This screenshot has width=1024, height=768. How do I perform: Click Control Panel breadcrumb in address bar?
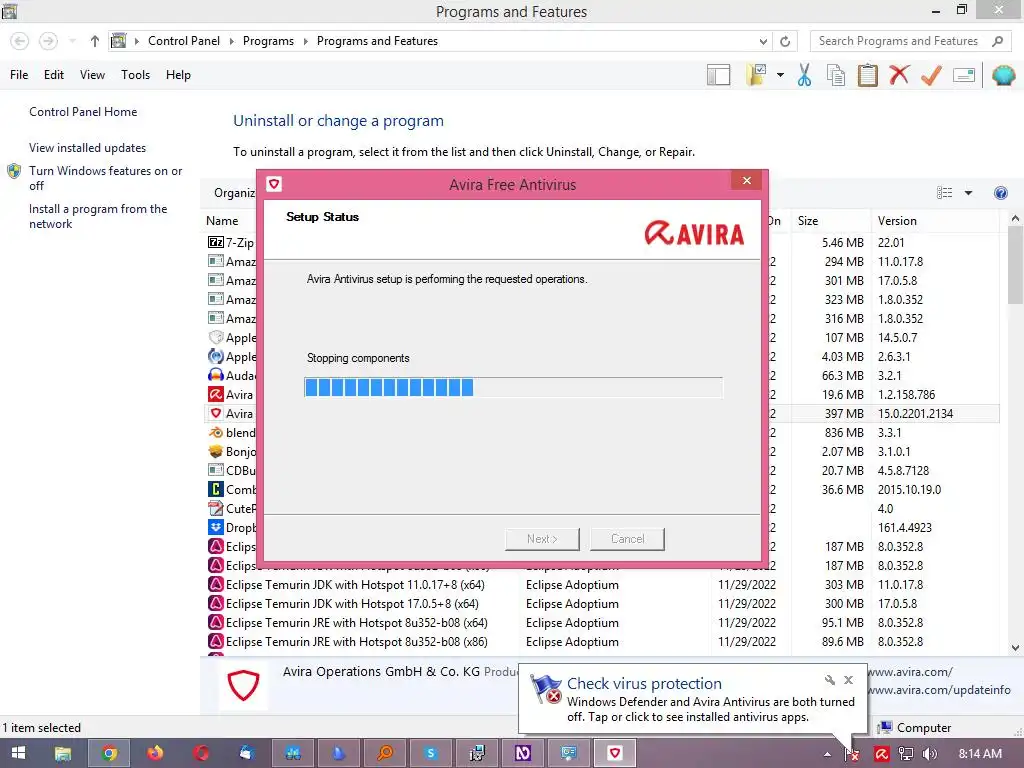coord(184,41)
